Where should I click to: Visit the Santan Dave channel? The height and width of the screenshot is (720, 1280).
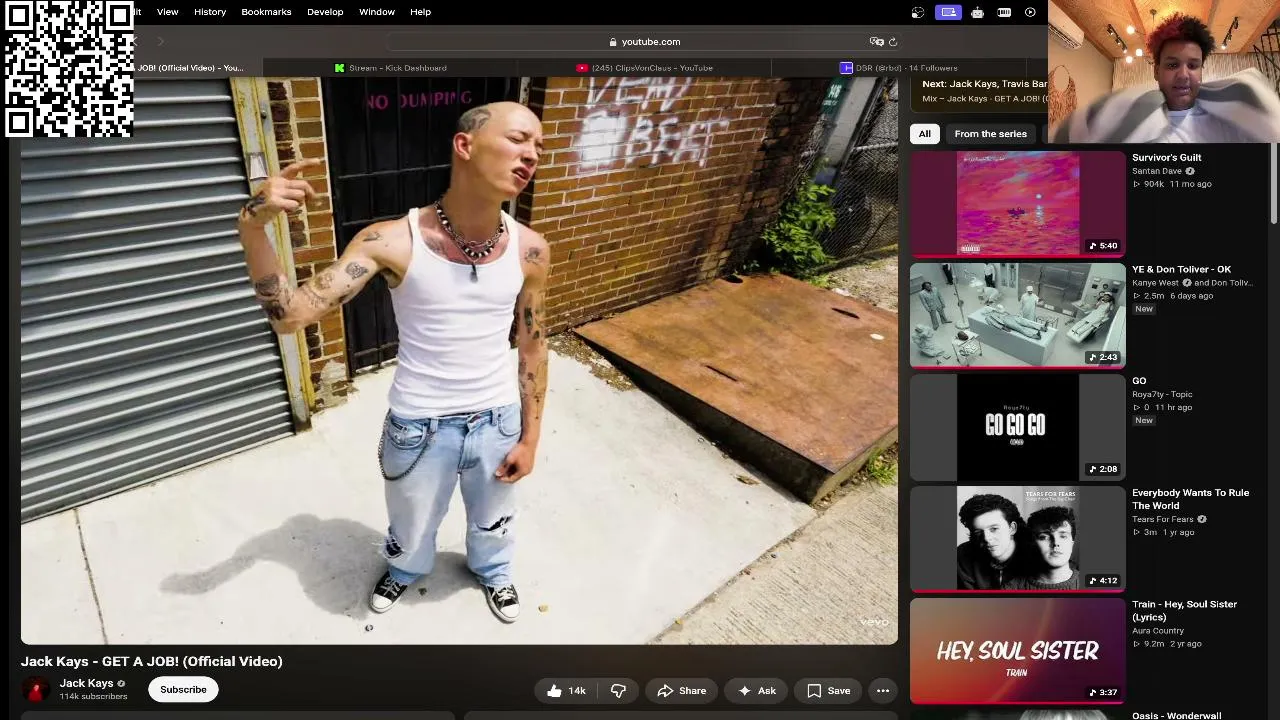click(x=1157, y=171)
